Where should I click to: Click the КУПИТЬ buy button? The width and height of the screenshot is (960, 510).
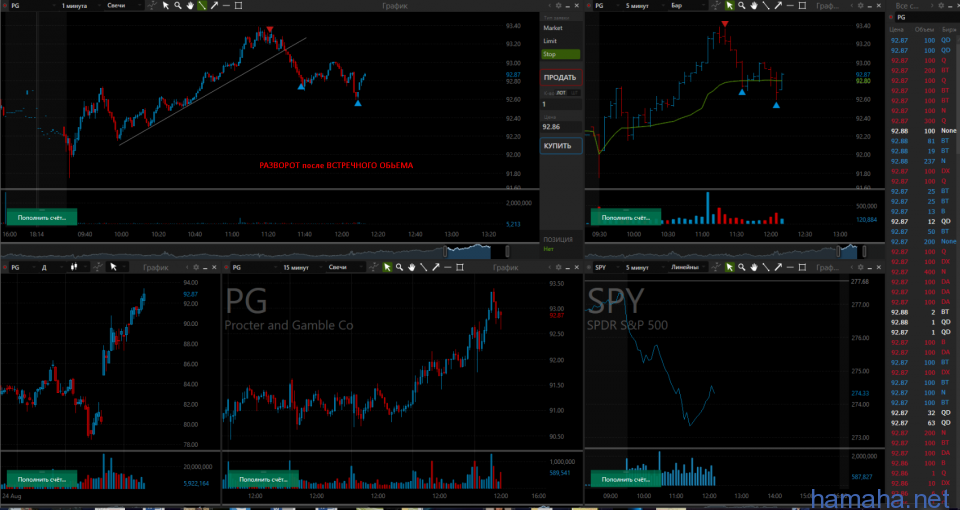561,146
